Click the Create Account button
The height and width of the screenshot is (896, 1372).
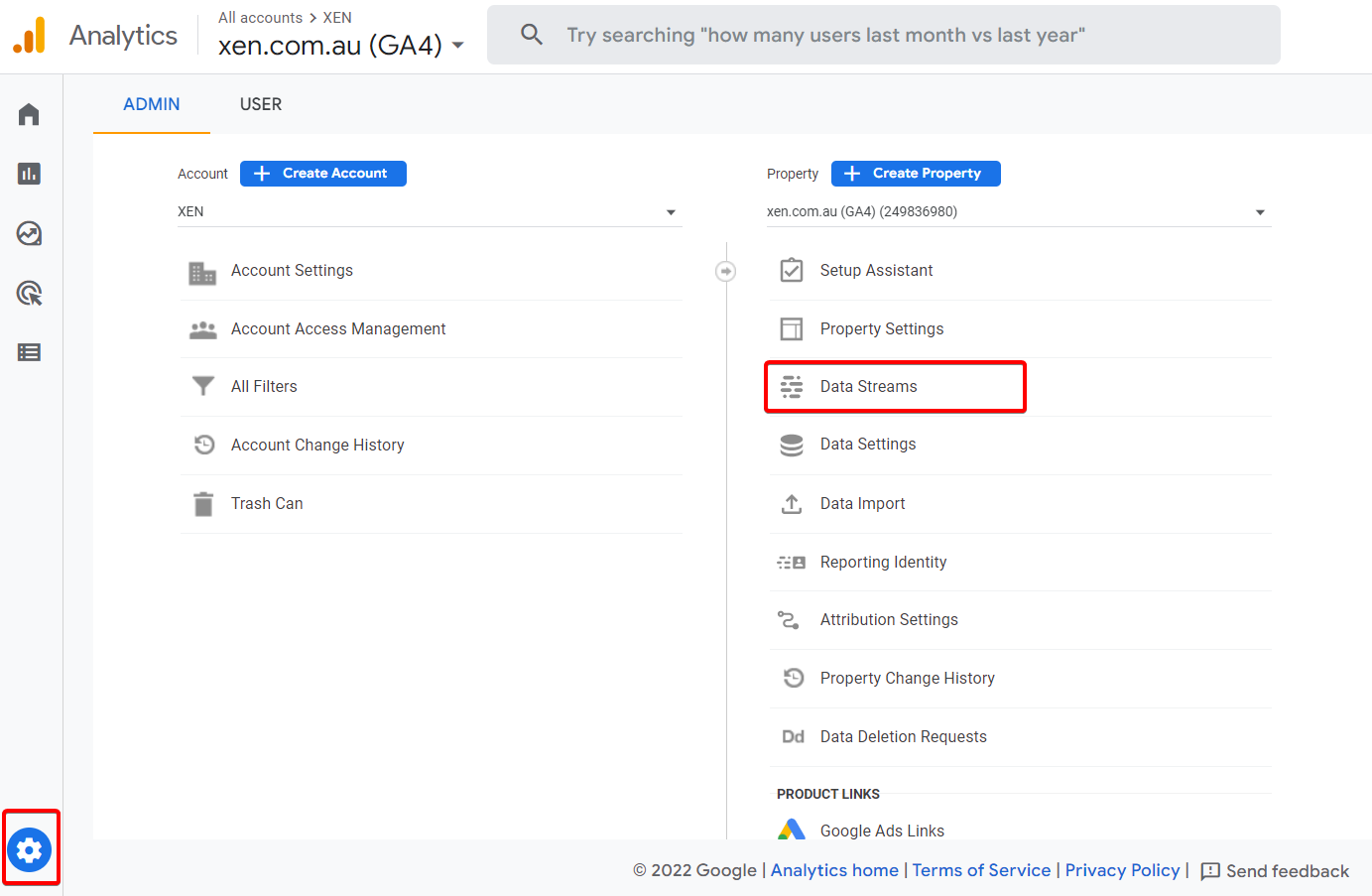[x=323, y=174]
